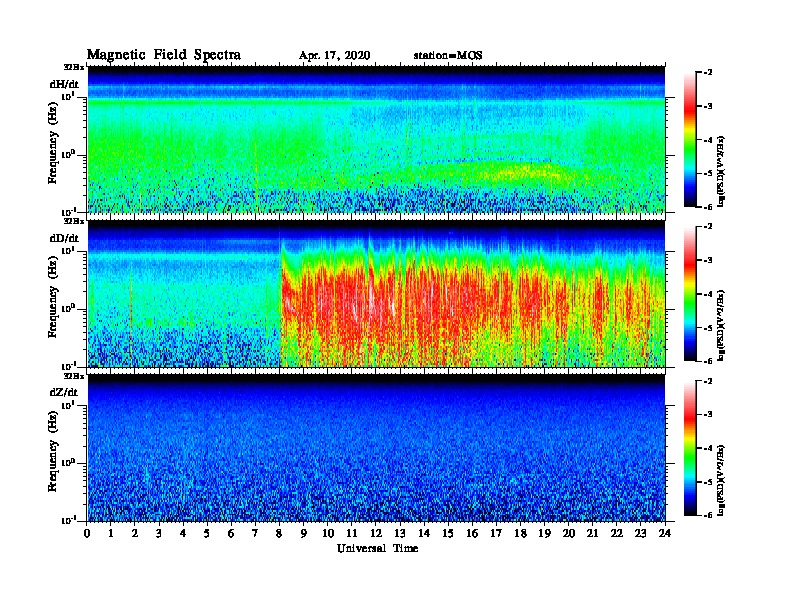Click the "dZ/dt" panel label

click(x=64, y=392)
